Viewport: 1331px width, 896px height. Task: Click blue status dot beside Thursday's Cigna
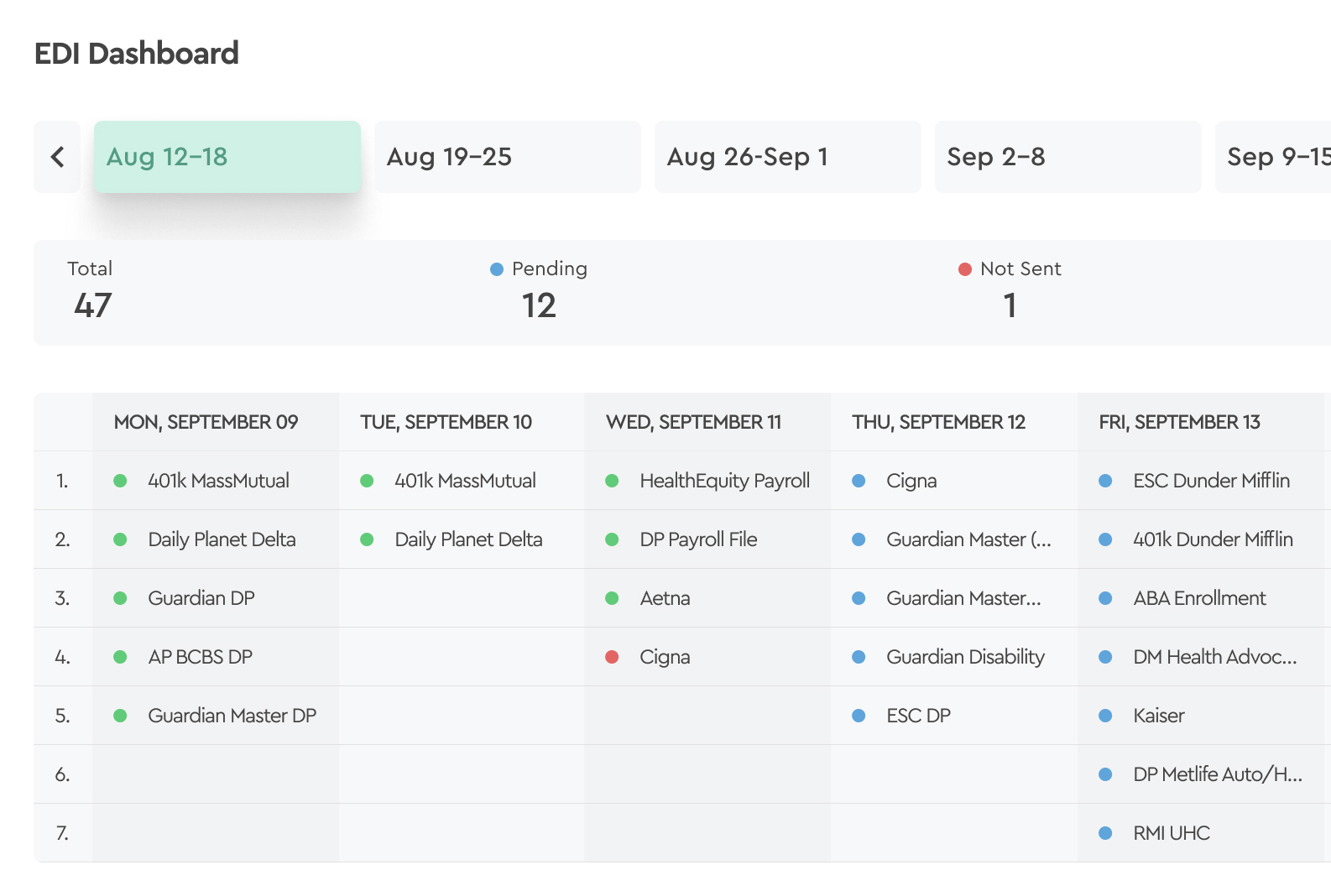pos(859,481)
